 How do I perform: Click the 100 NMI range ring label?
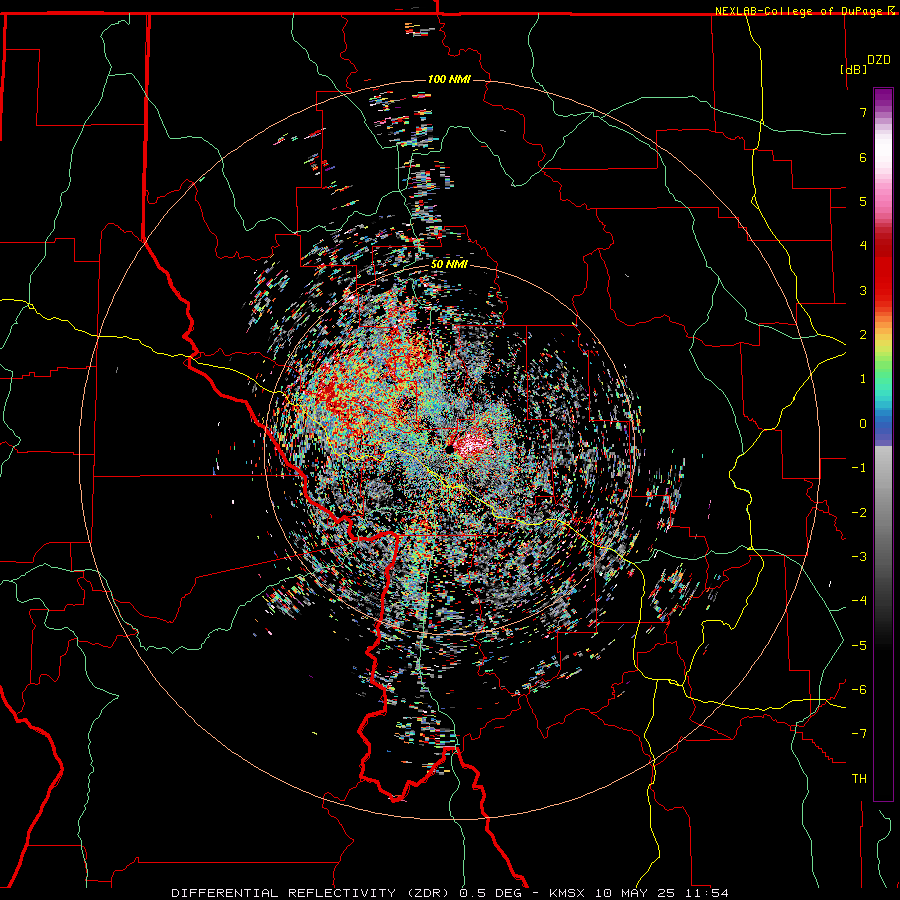point(449,79)
